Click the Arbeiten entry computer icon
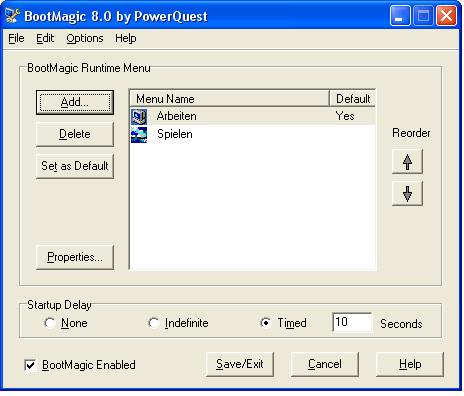The height and width of the screenshot is (396, 464). [x=139, y=117]
